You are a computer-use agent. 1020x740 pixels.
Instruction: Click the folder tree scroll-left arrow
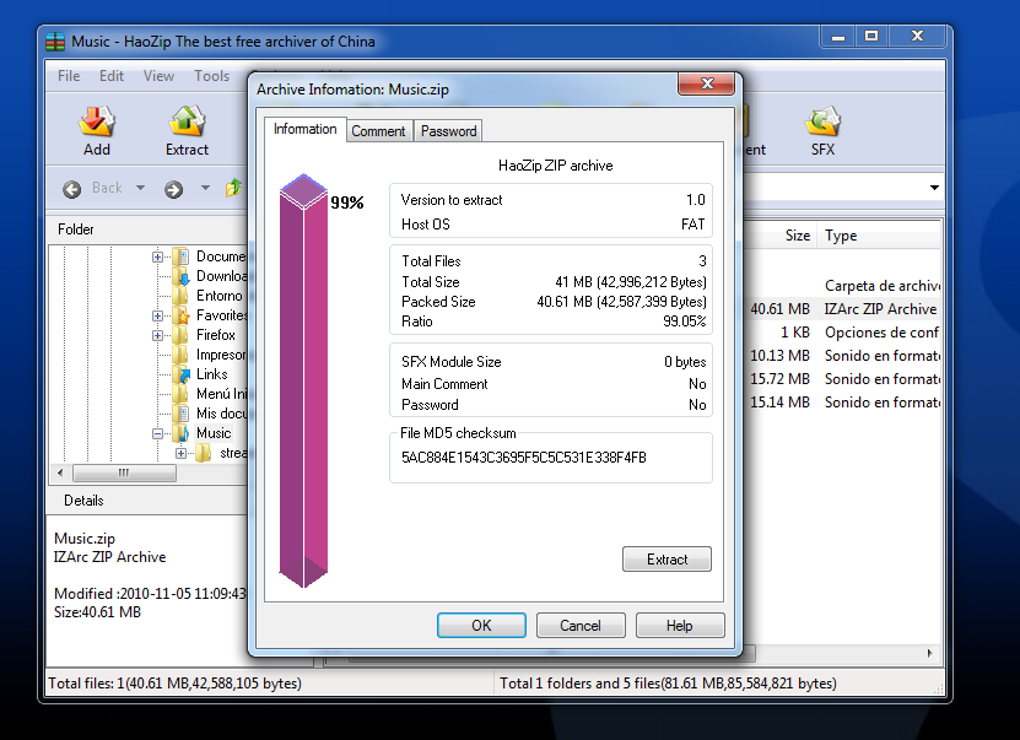coord(60,473)
